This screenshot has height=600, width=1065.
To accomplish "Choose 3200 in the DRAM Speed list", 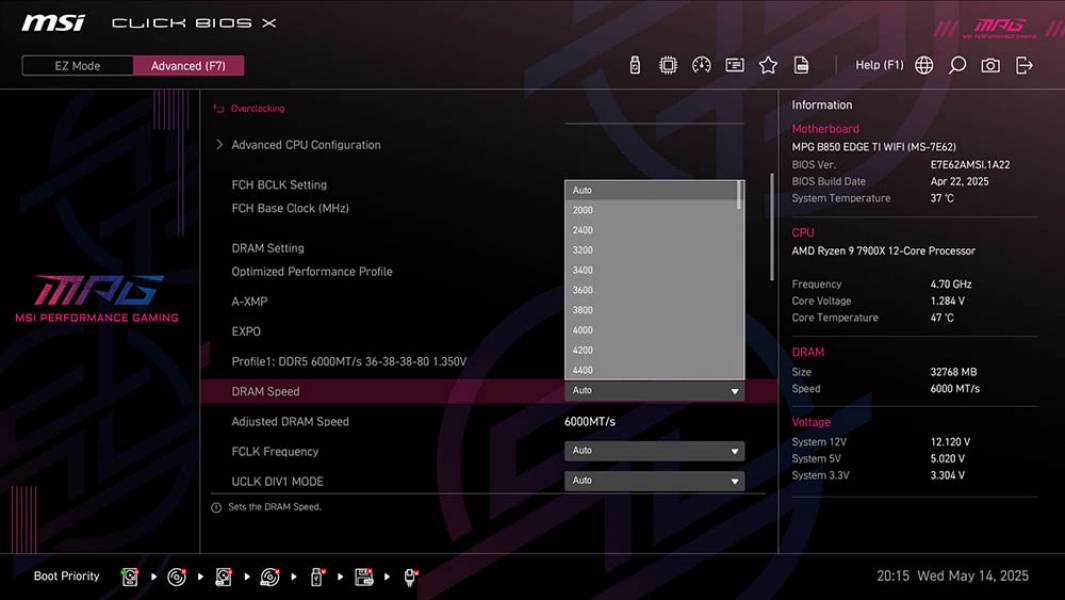I will click(x=651, y=250).
